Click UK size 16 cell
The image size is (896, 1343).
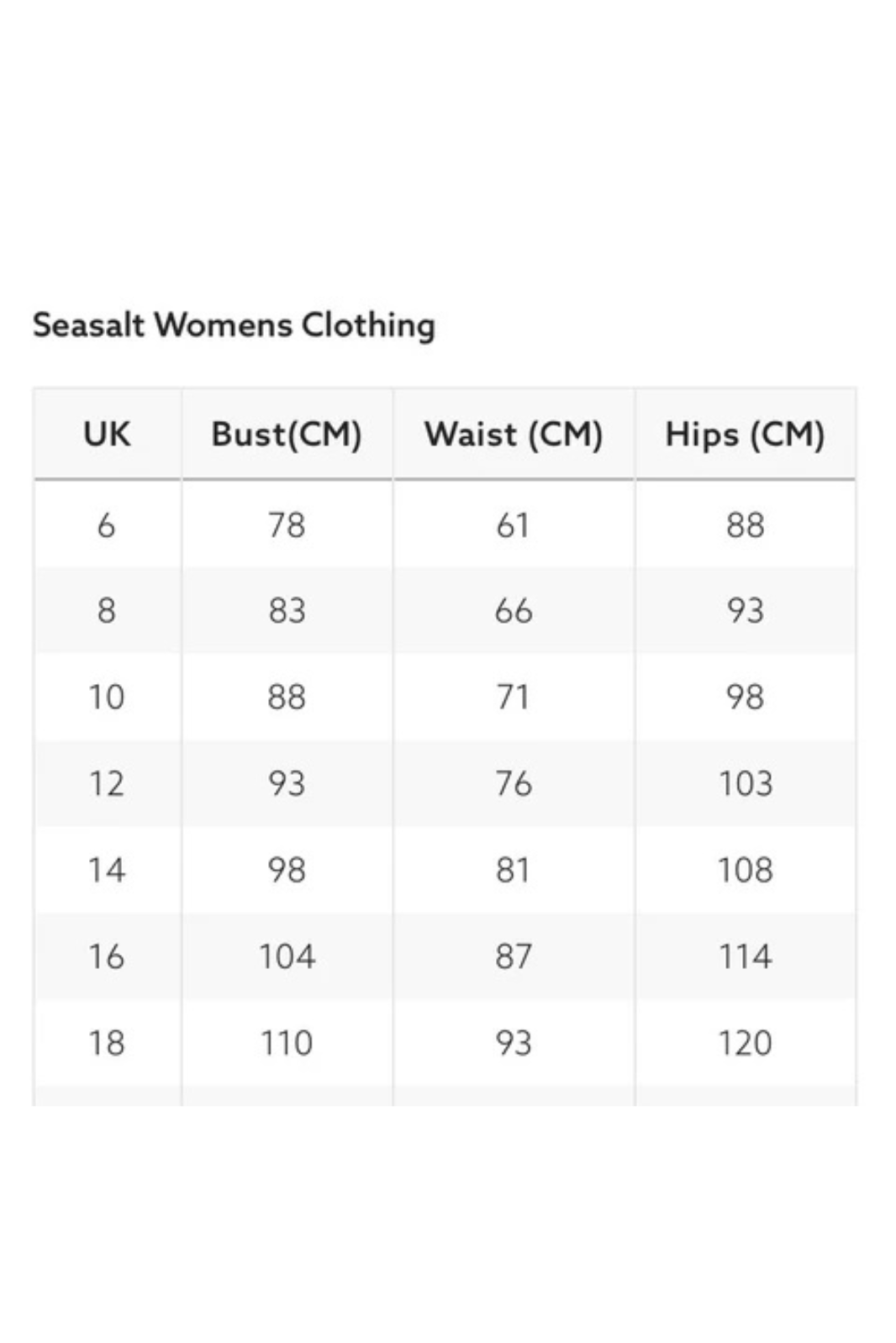pos(107,956)
